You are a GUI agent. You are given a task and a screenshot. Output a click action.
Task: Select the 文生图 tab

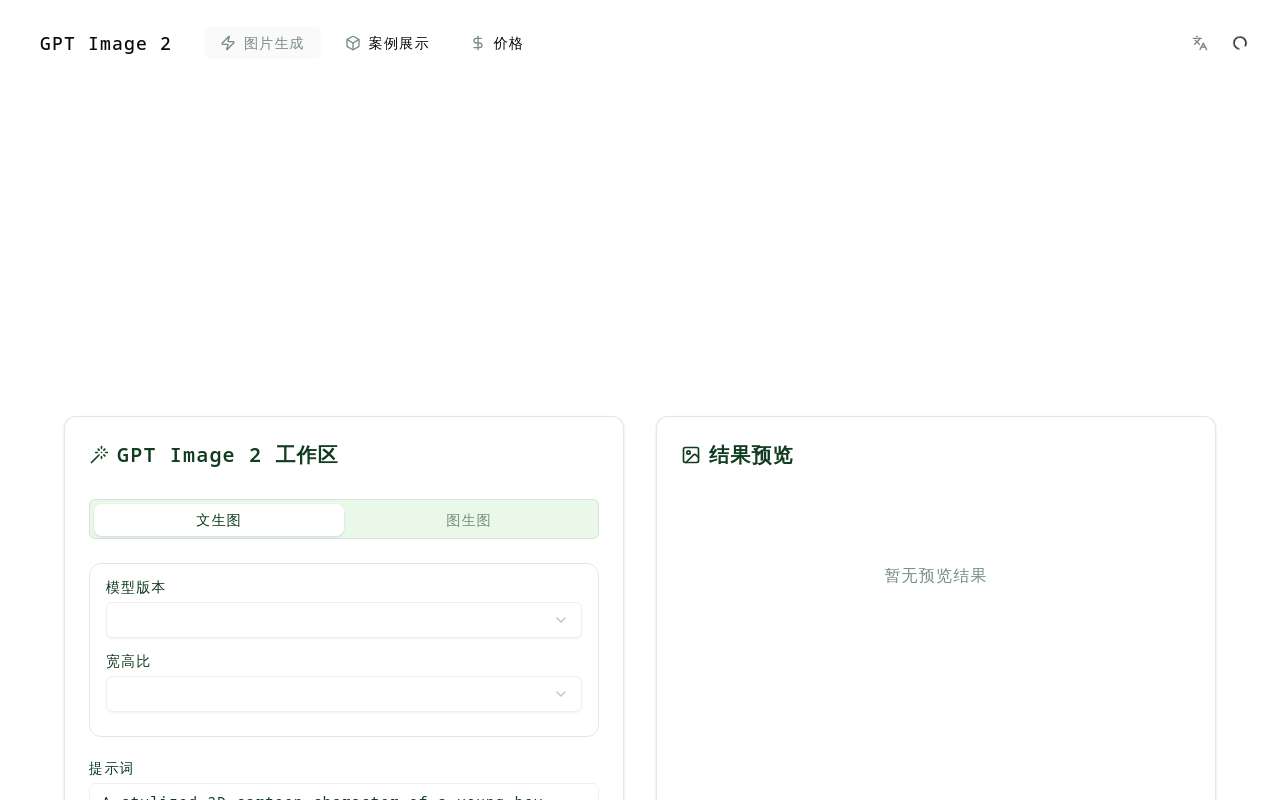[x=218, y=520]
